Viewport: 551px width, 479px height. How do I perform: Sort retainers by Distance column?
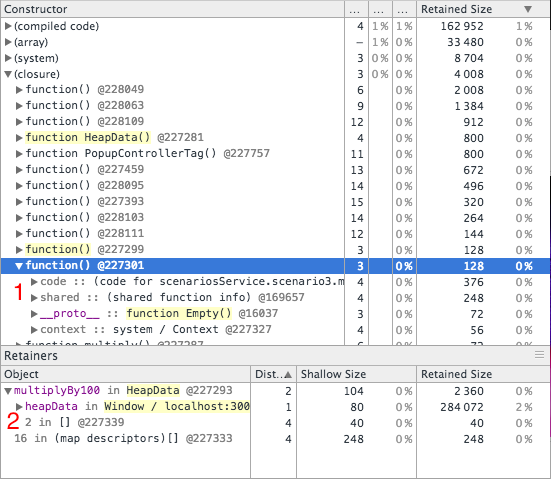click(273, 374)
